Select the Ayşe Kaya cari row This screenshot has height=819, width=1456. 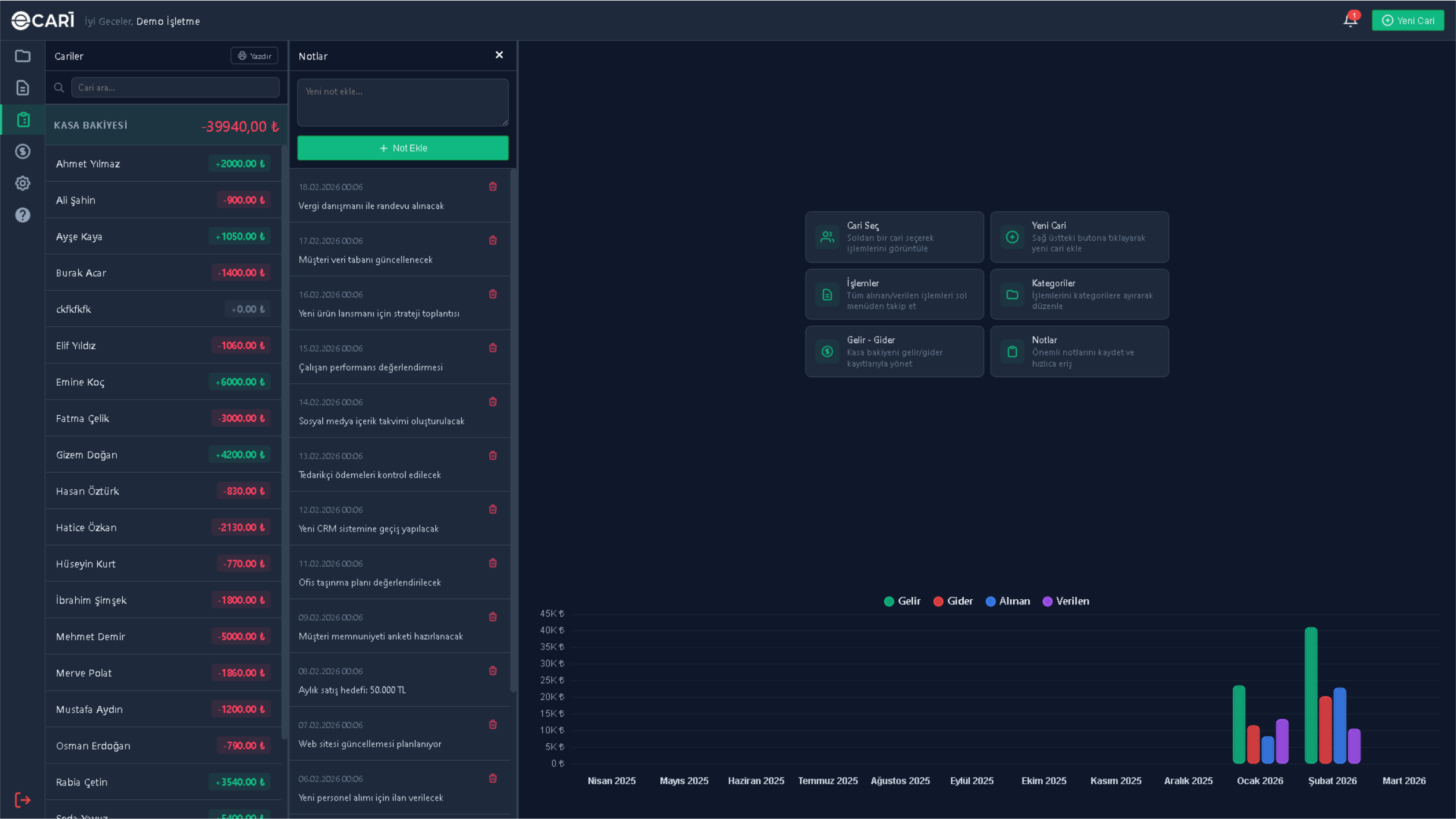(x=163, y=237)
